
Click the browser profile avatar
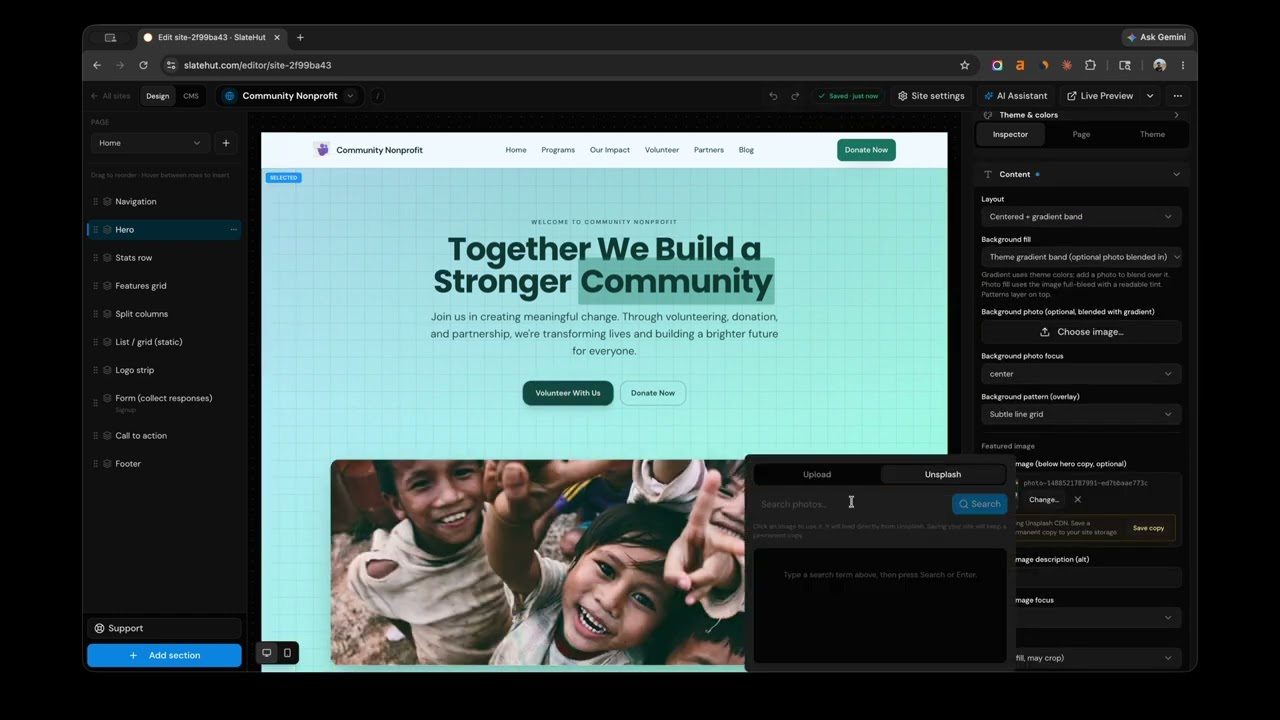click(1159, 65)
